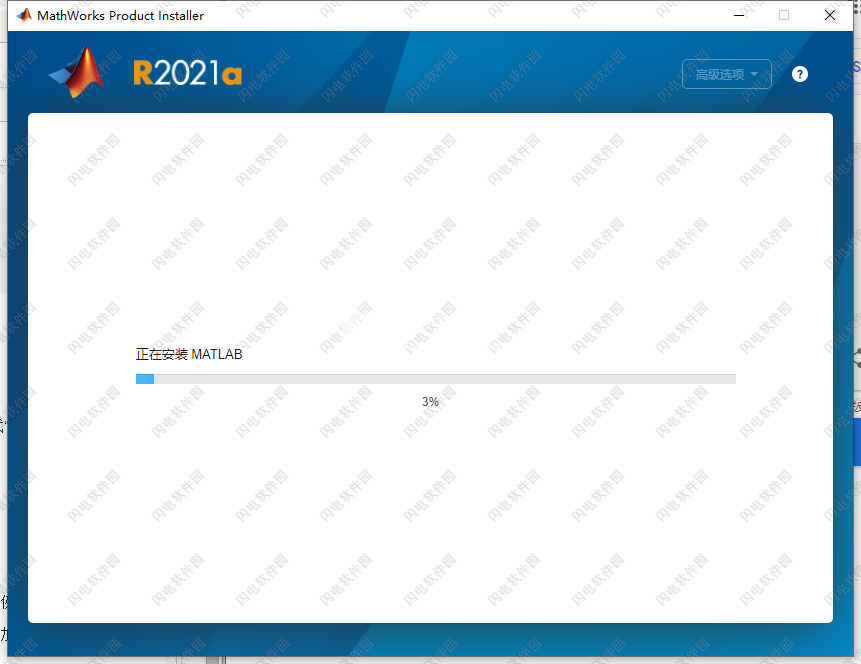
Task: Close the MathWorks Product Installer window
Action: [830, 15]
